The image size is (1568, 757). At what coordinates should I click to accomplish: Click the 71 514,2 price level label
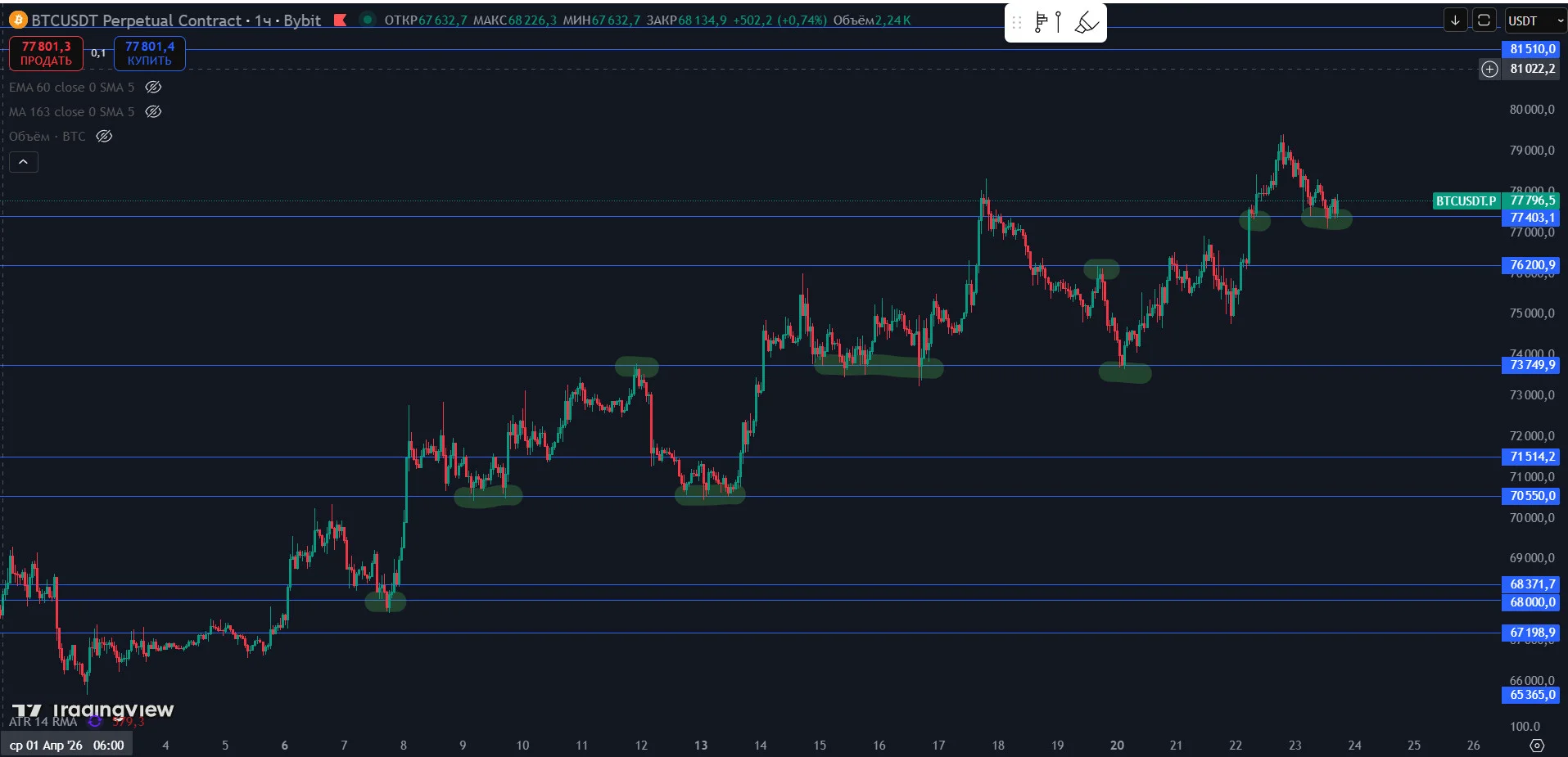1531,457
